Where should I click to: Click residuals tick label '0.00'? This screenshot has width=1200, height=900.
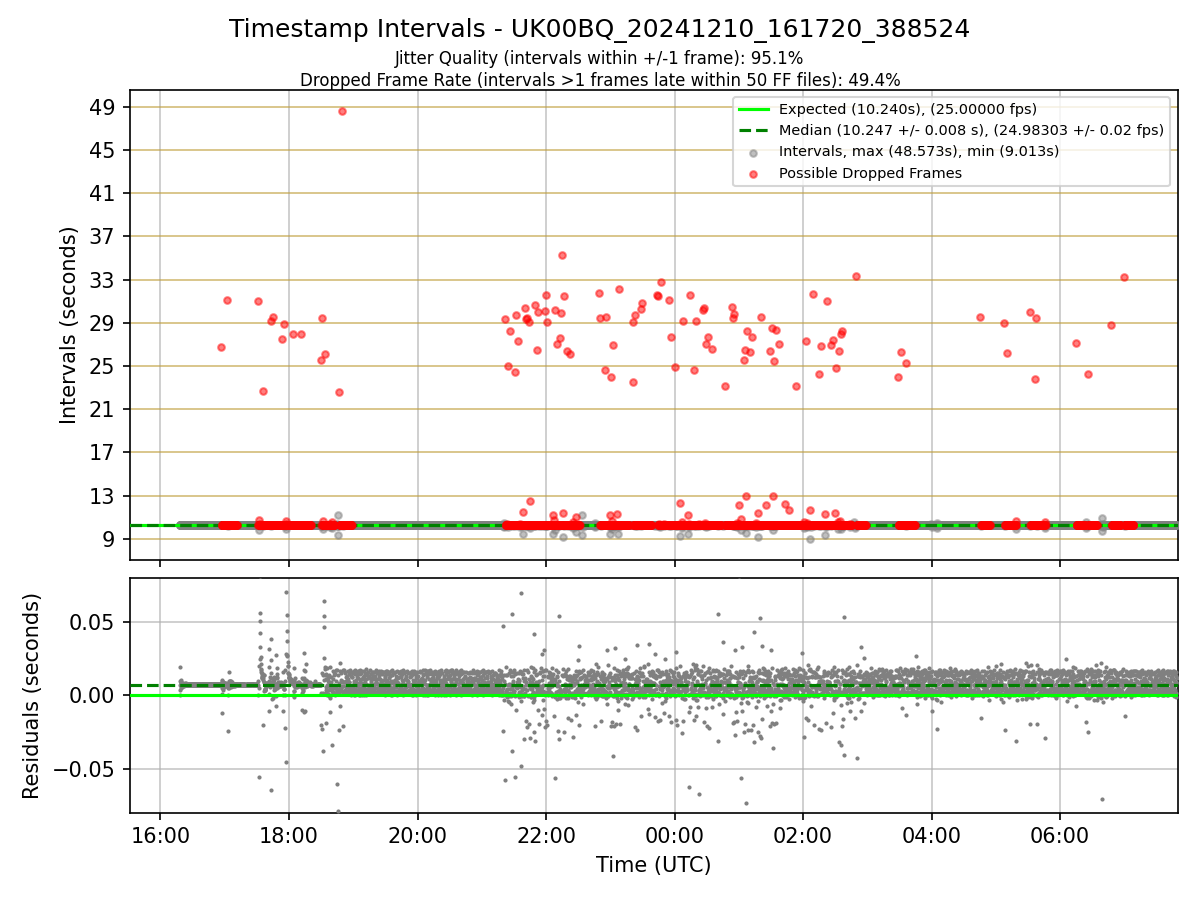[x=94, y=695]
